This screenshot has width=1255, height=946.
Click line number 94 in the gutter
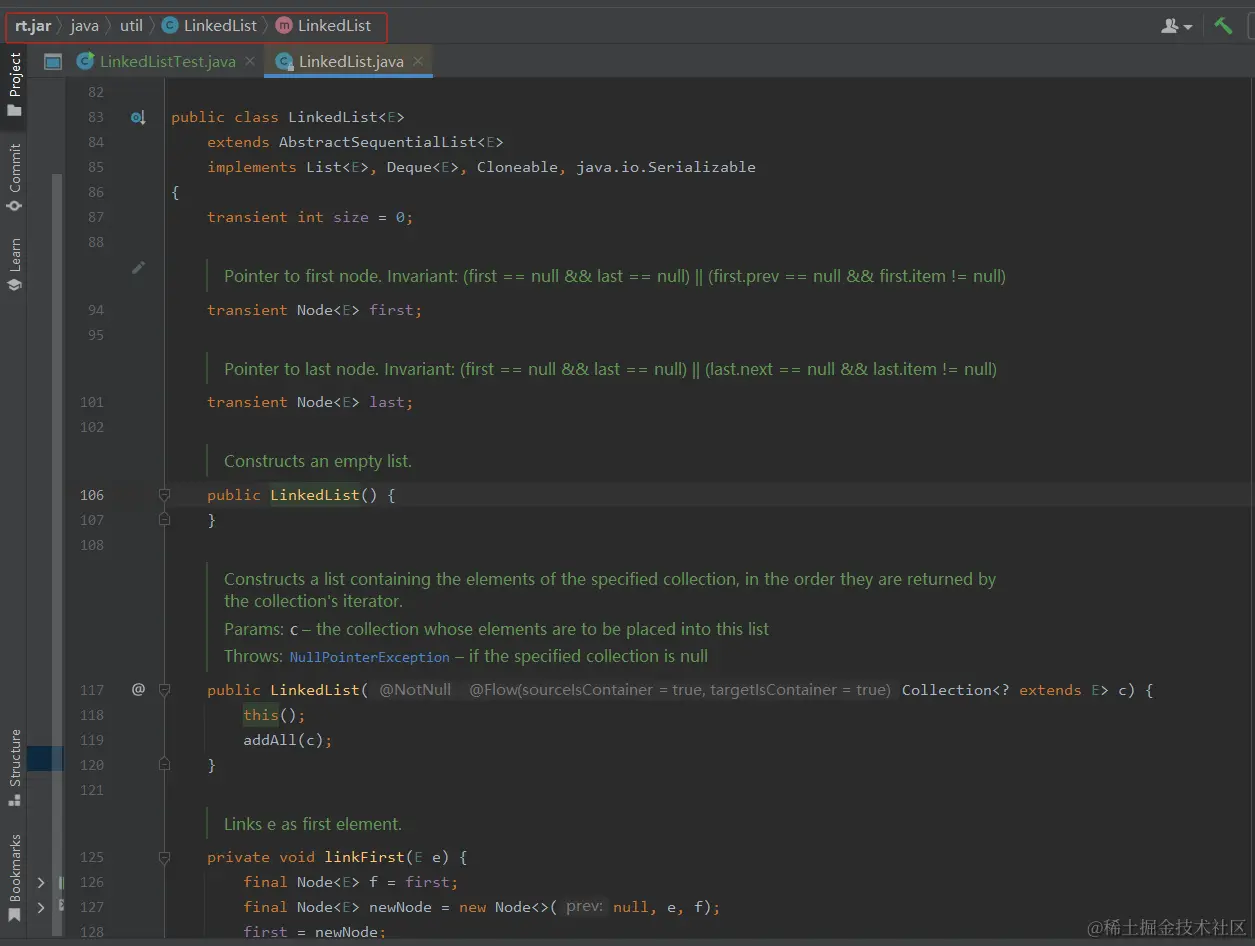pos(95,310)
